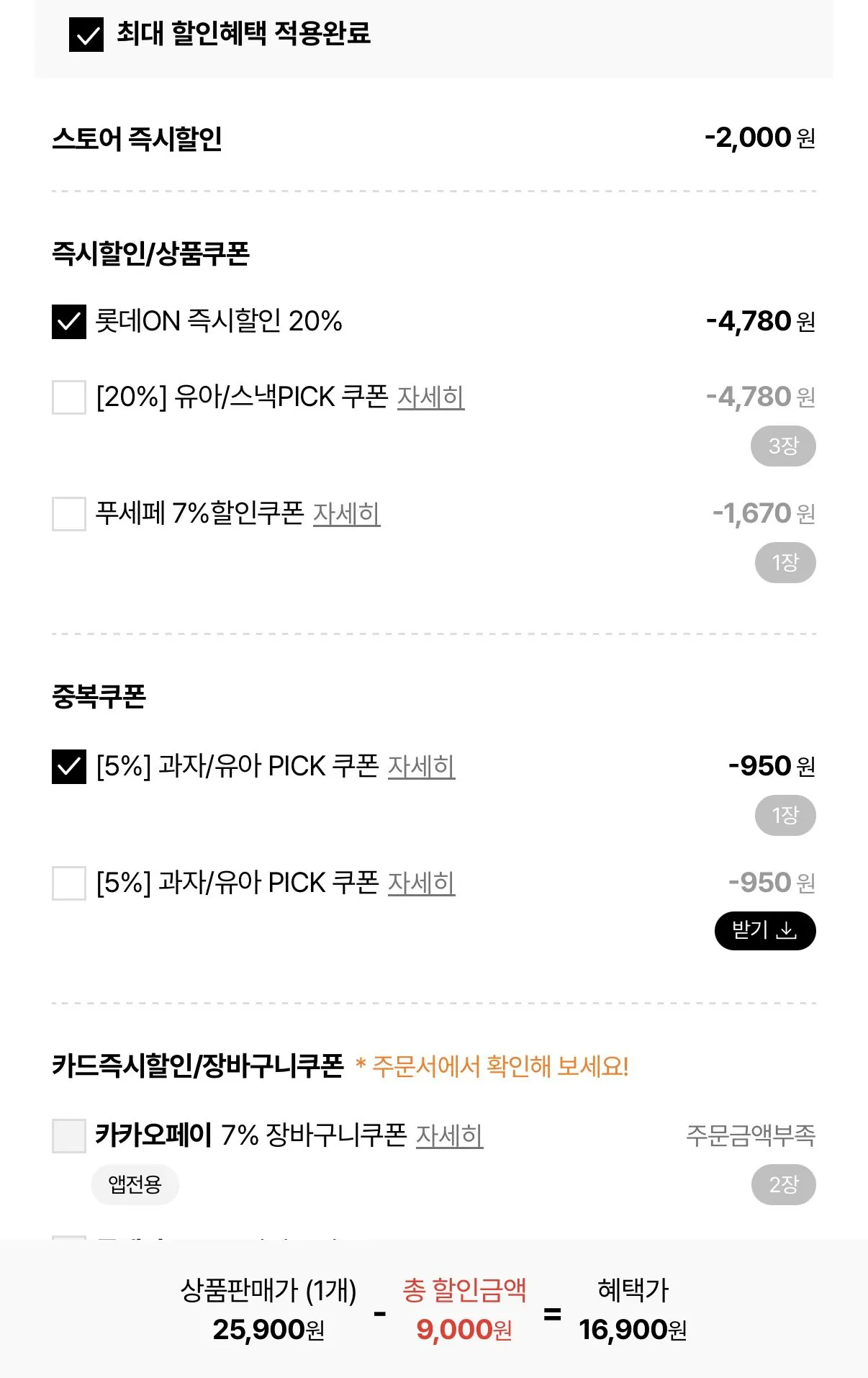
Task: Select [20%] 유아/스낵PICK 쿠폰 checkbox
Action: coord(69,397)
